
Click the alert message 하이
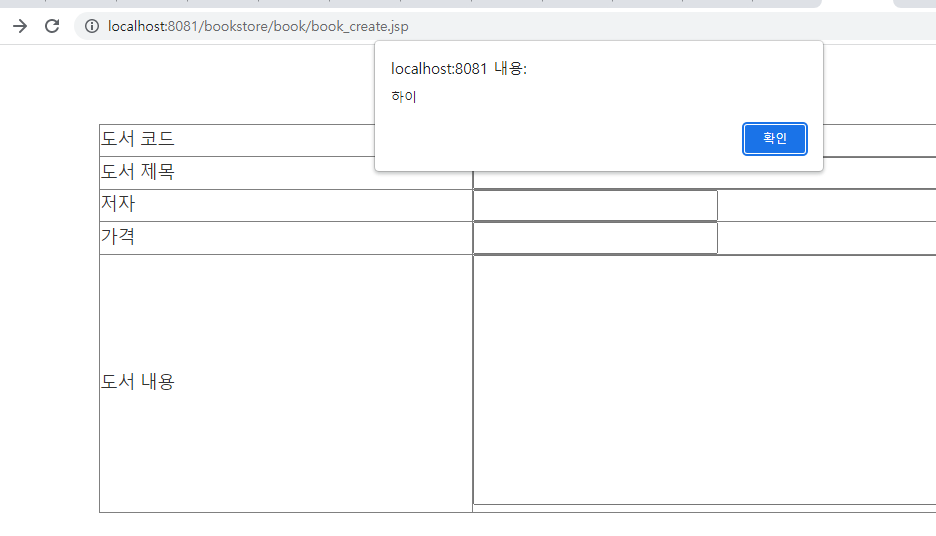point(404,96)
